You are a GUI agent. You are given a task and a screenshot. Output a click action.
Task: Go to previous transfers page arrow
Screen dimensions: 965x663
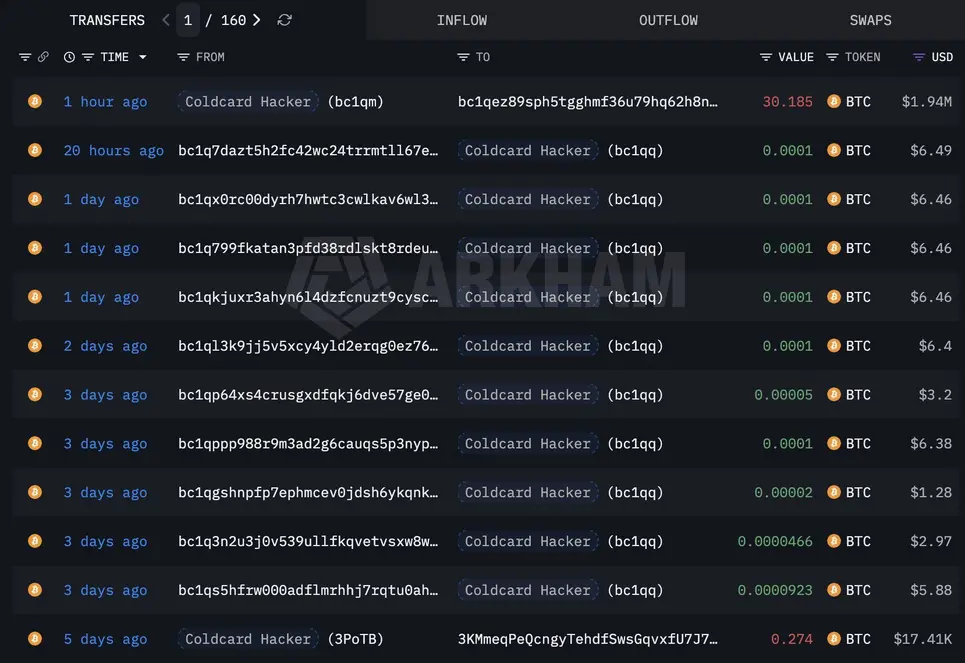(x=166, y=20)
